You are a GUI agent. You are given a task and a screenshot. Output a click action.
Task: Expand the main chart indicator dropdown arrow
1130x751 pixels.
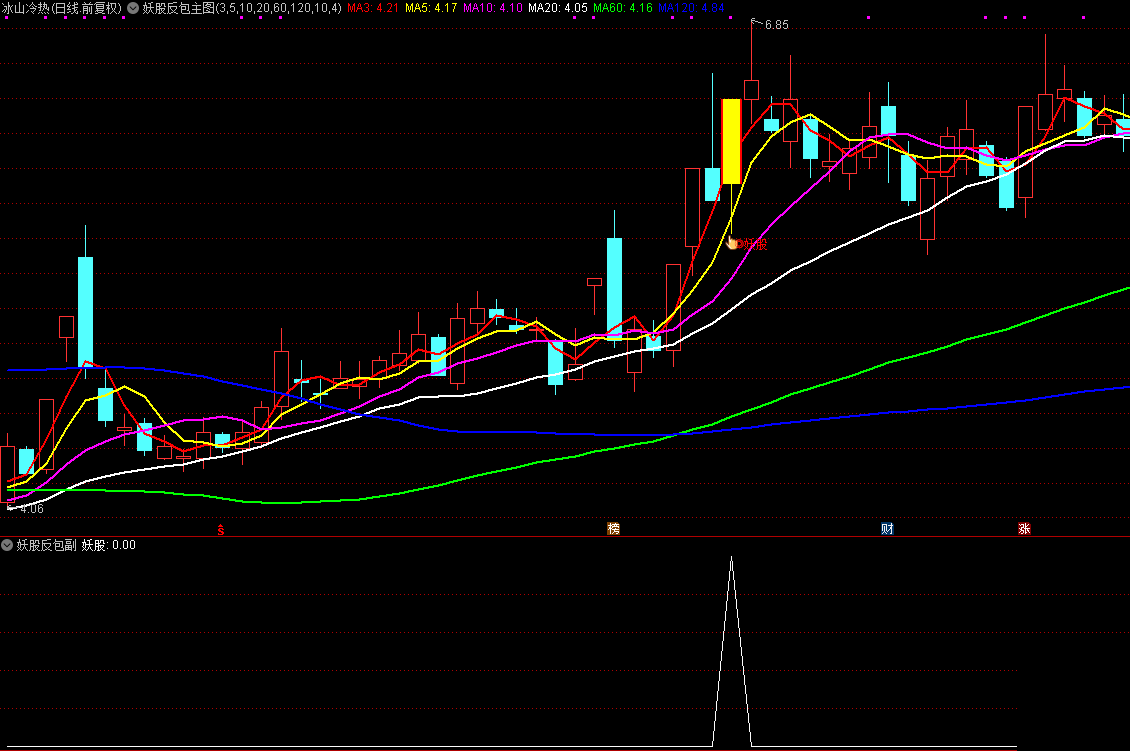point(133,8)
